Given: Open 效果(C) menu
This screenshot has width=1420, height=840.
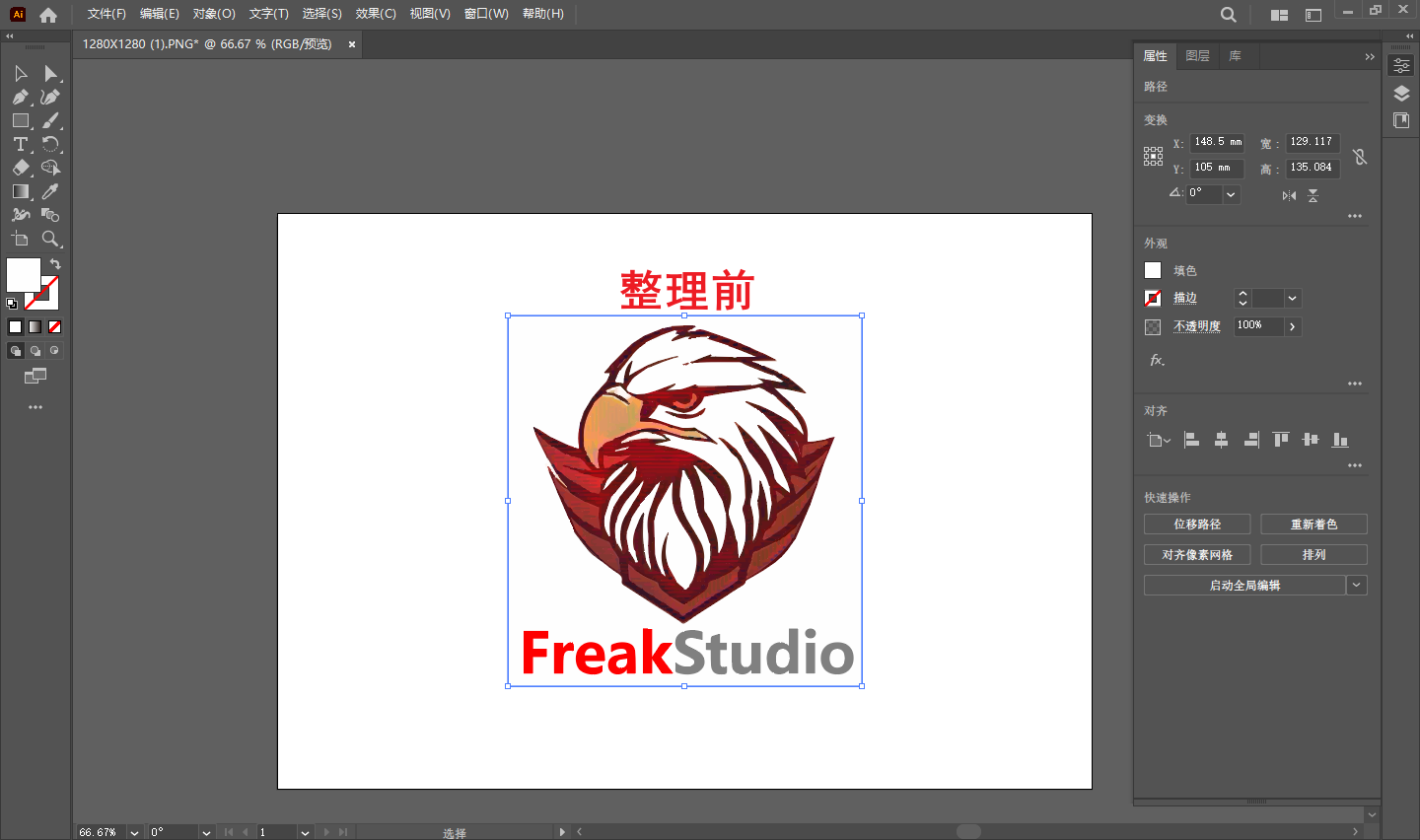Looking at the screenshot, I should (x=376, y=14).
